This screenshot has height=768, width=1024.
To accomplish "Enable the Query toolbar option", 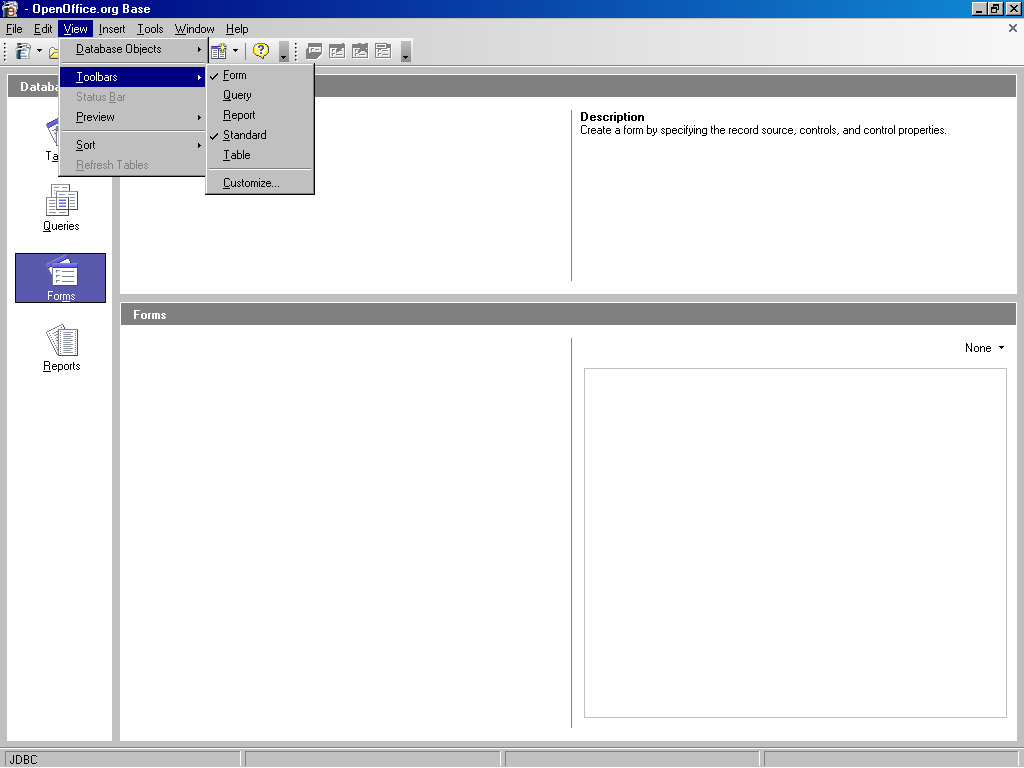I will [x=237, y=95].
